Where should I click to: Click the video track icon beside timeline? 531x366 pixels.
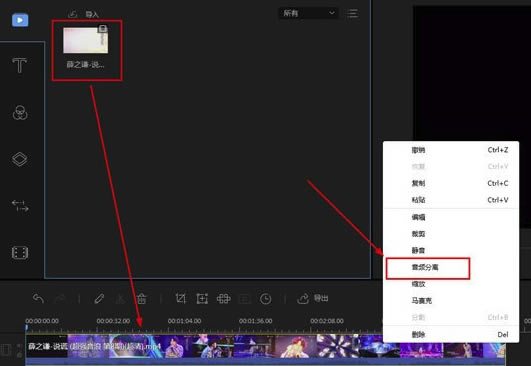(x=6, y=350)
